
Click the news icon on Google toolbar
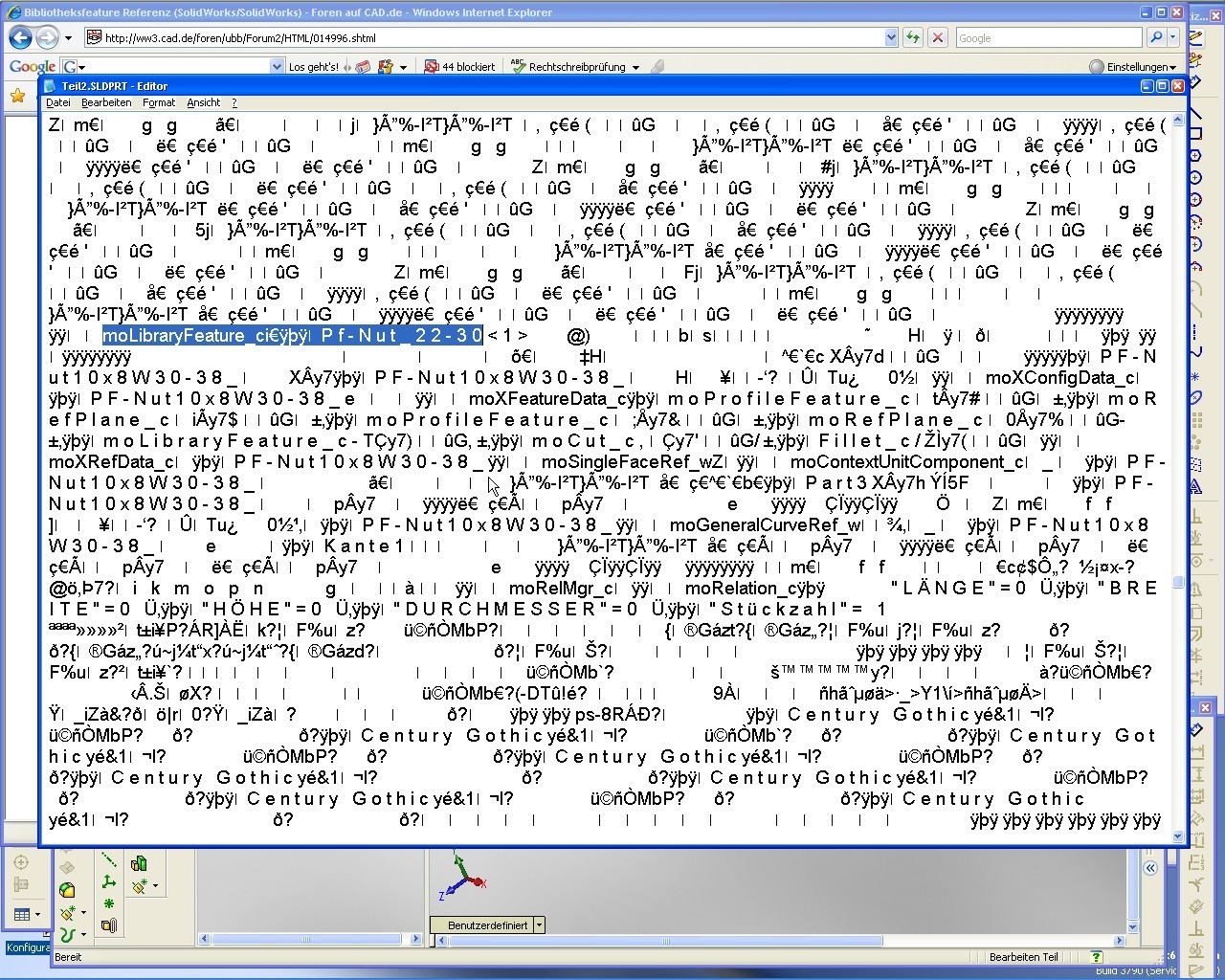tap(363, 67)
